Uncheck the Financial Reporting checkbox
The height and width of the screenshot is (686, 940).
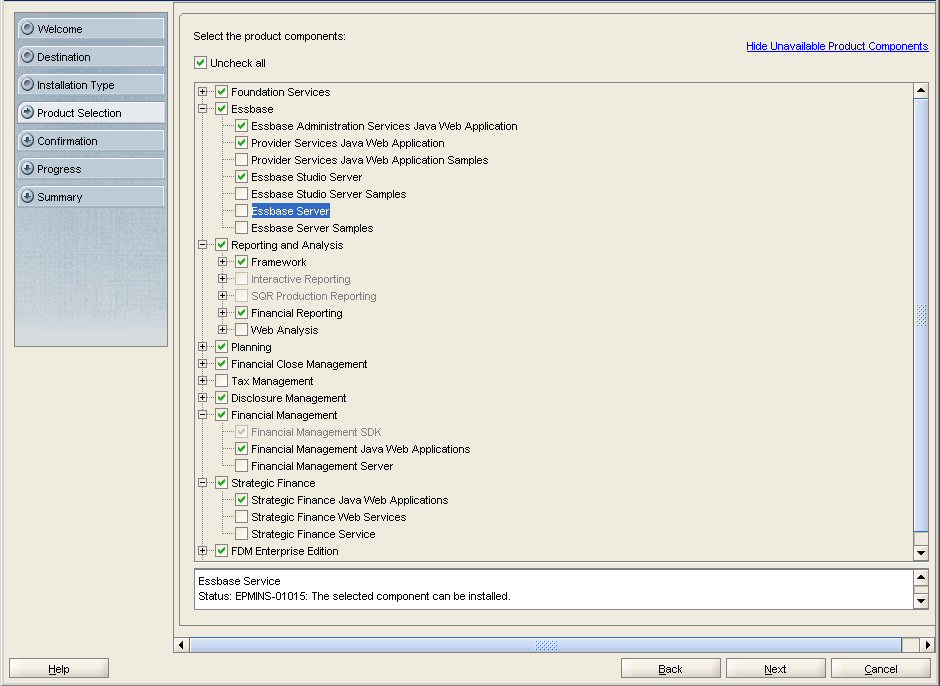pyautogui.click(x=241, y=312)
